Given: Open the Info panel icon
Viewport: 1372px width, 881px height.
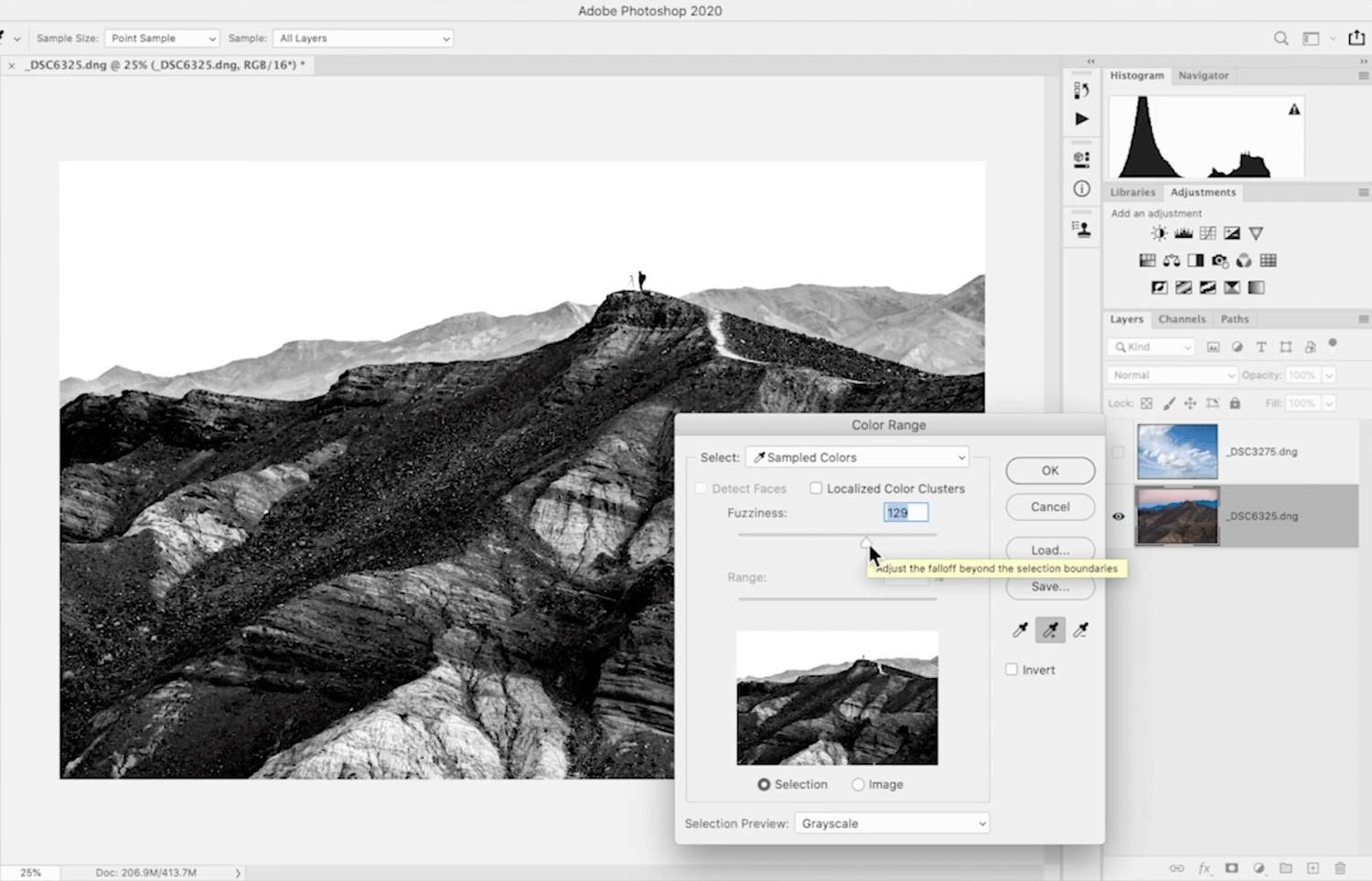Looking at the screenshot, I should [1082, 189].
